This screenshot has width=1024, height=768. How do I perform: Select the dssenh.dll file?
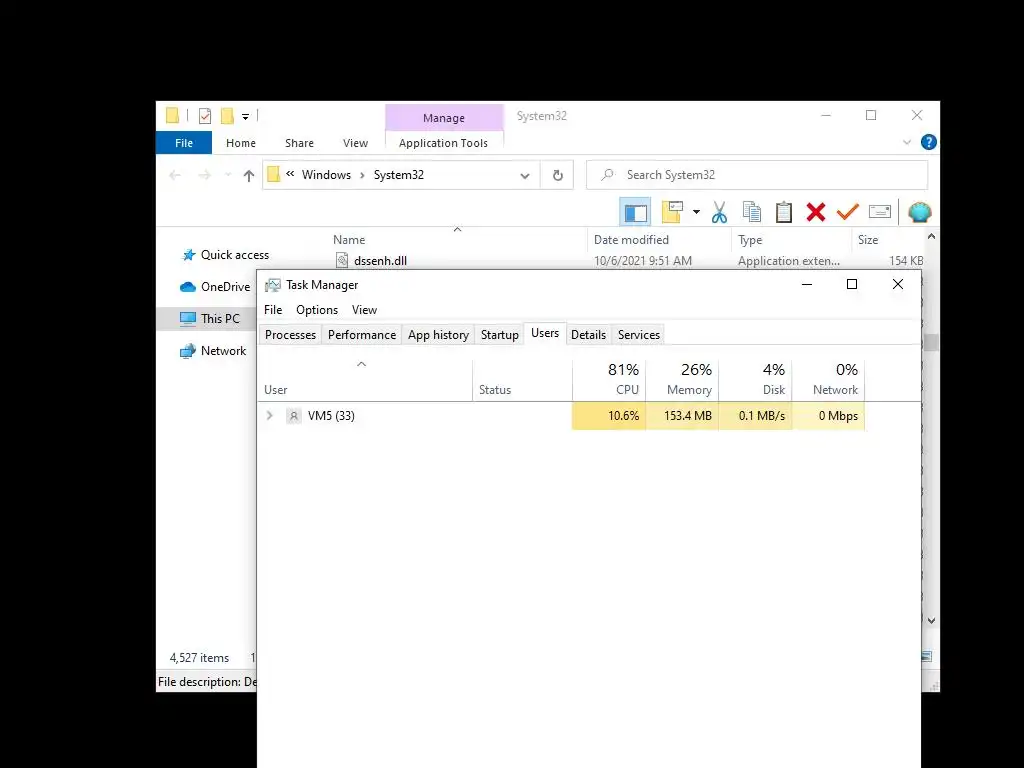(380, 261)
